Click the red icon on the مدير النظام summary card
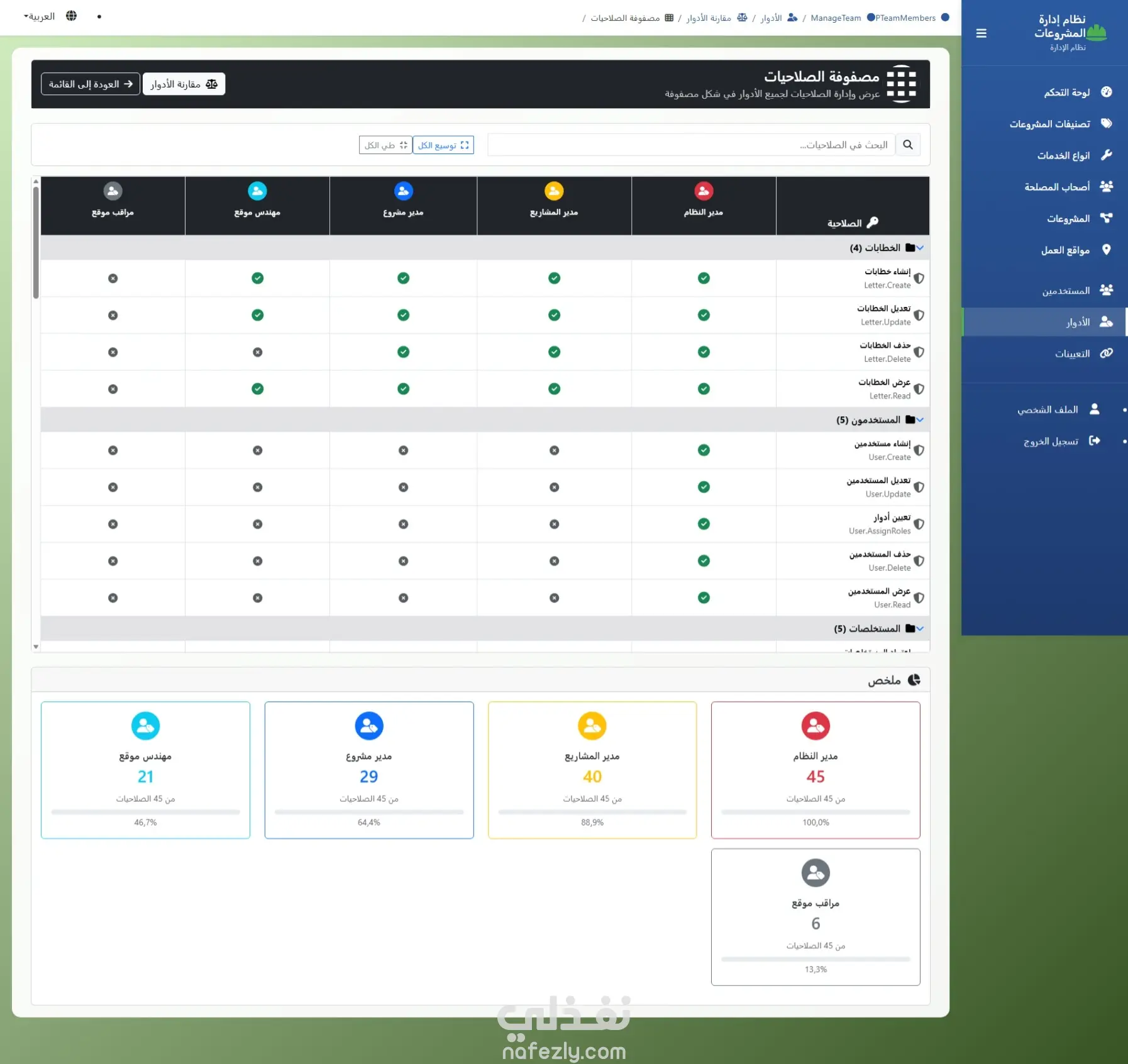1128x1064 pixels. point(816,726)
